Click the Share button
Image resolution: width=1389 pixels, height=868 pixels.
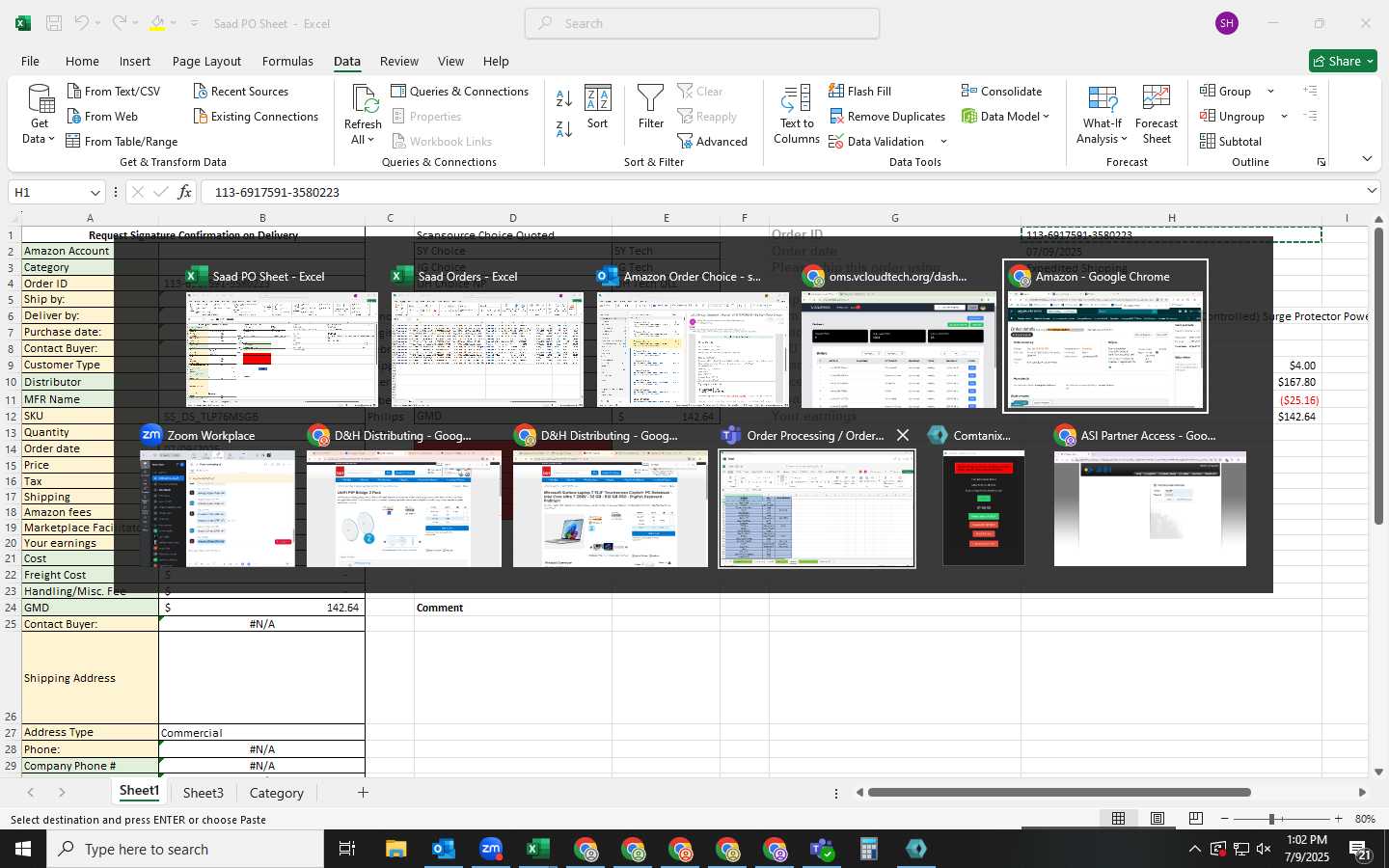(1343, 61)
